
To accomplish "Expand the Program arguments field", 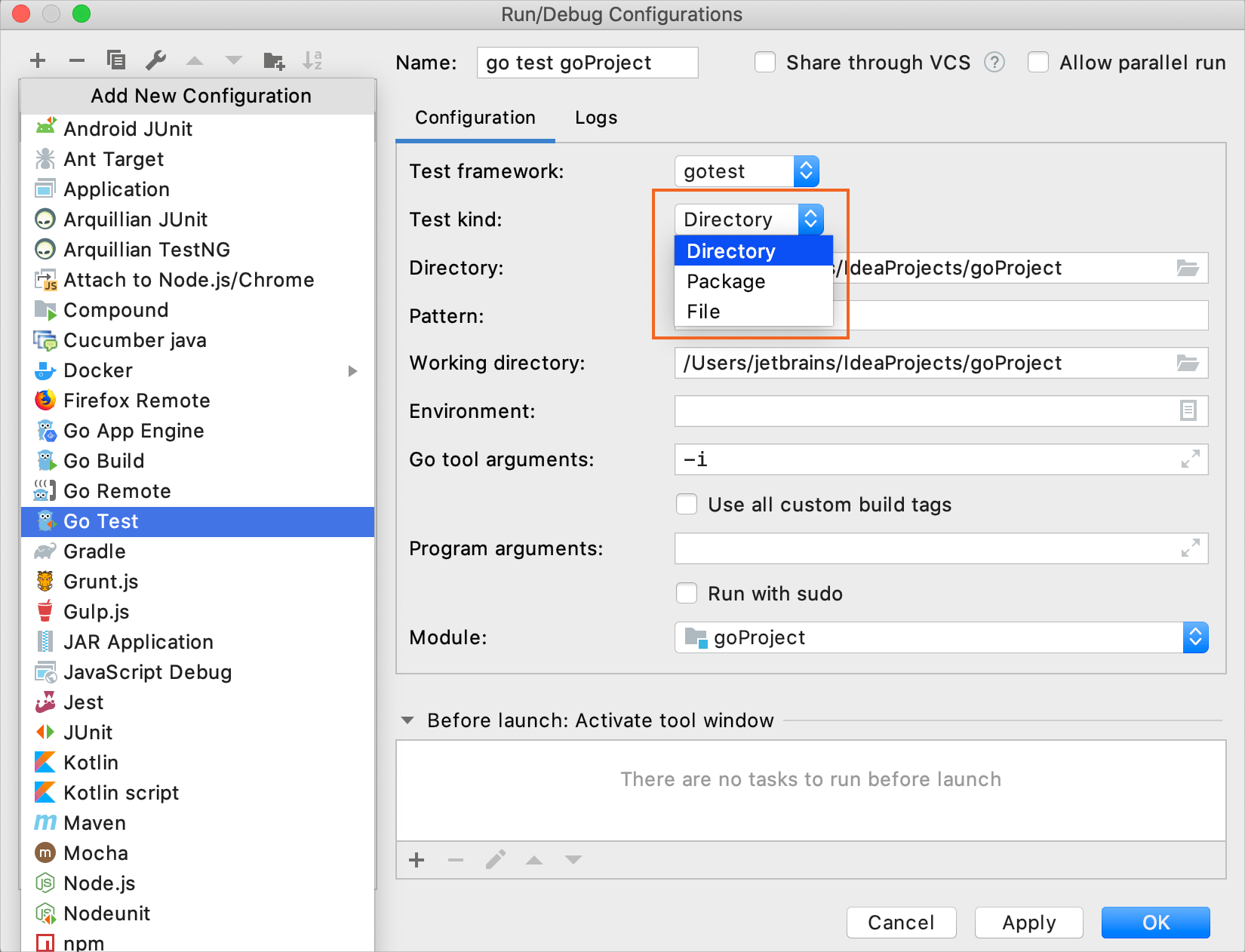I will coord(1191,548).
